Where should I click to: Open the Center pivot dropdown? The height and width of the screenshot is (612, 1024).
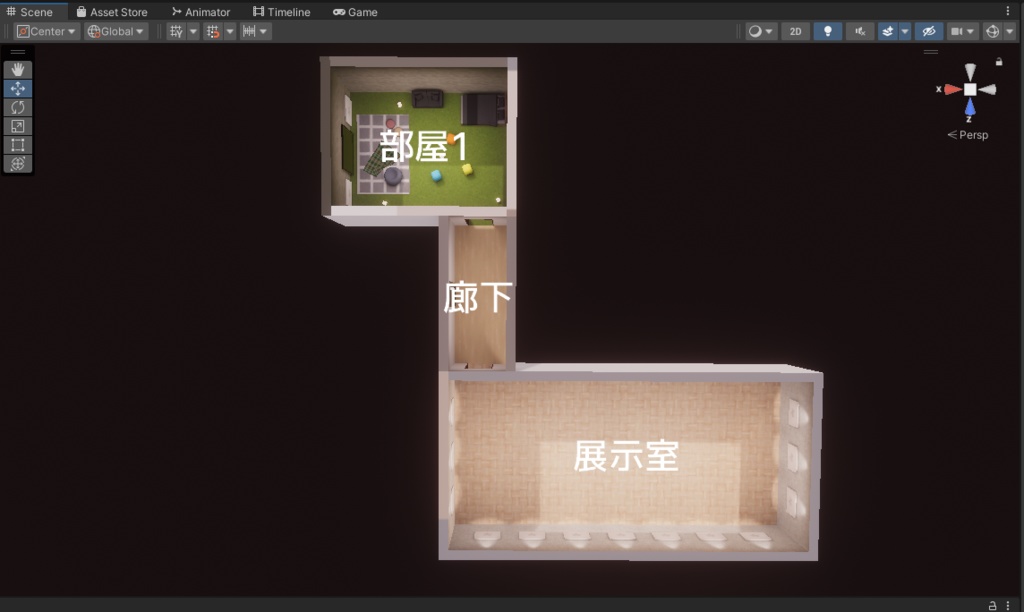[x=44, y=31]
